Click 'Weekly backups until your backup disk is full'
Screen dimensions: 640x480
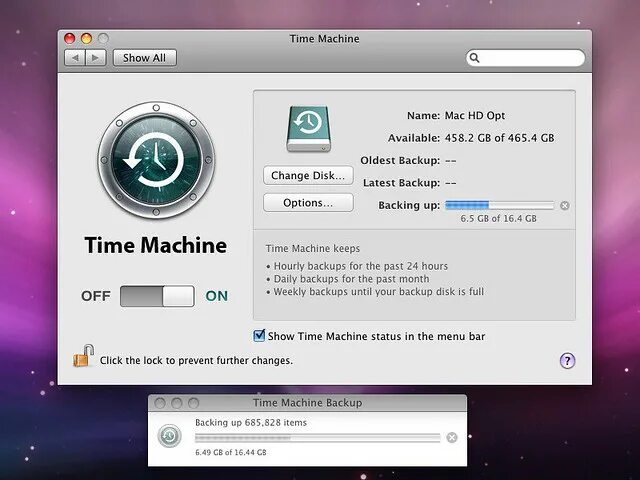(x=379, y=292)
